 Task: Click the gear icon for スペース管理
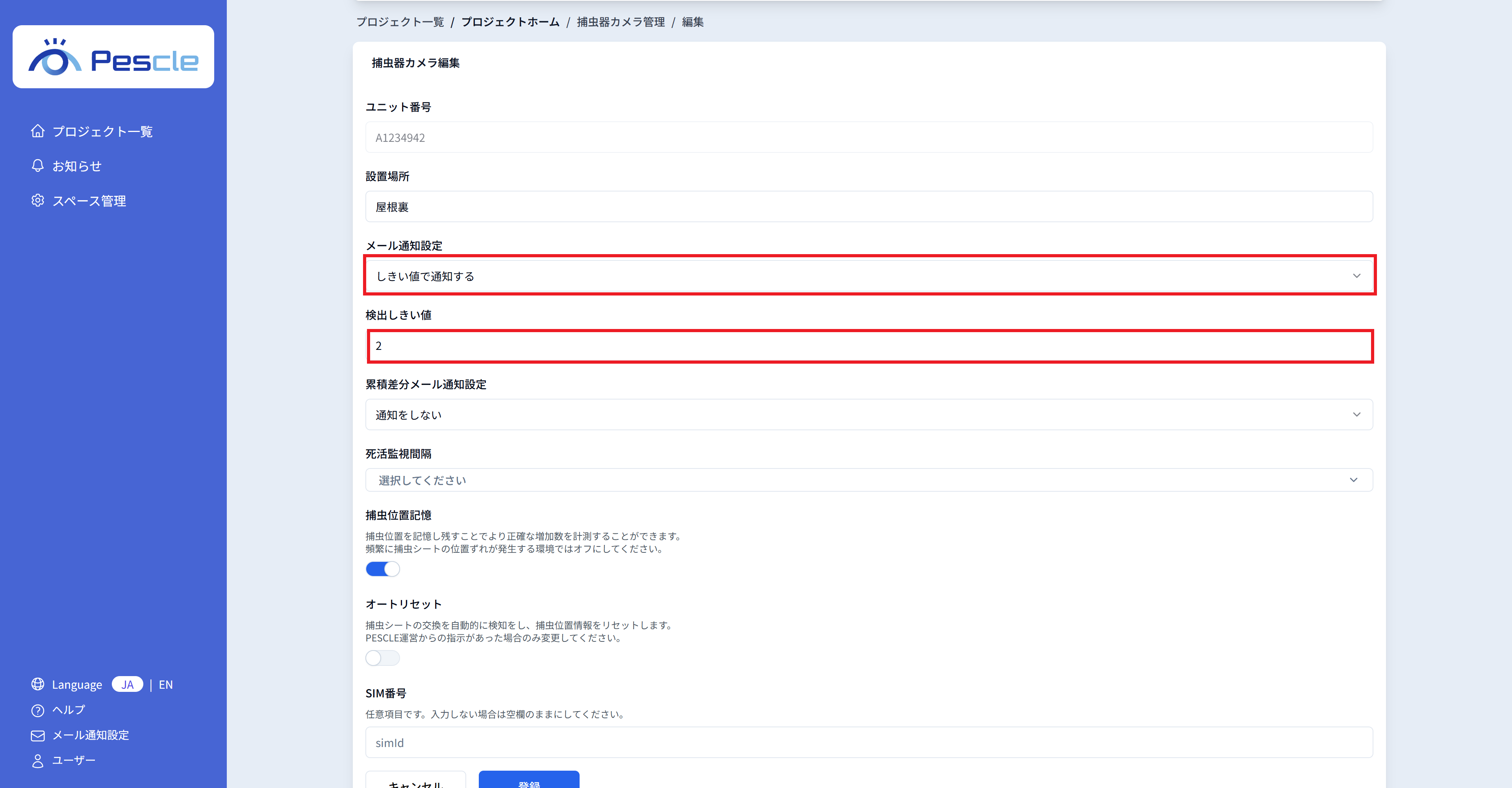point(37,200)
